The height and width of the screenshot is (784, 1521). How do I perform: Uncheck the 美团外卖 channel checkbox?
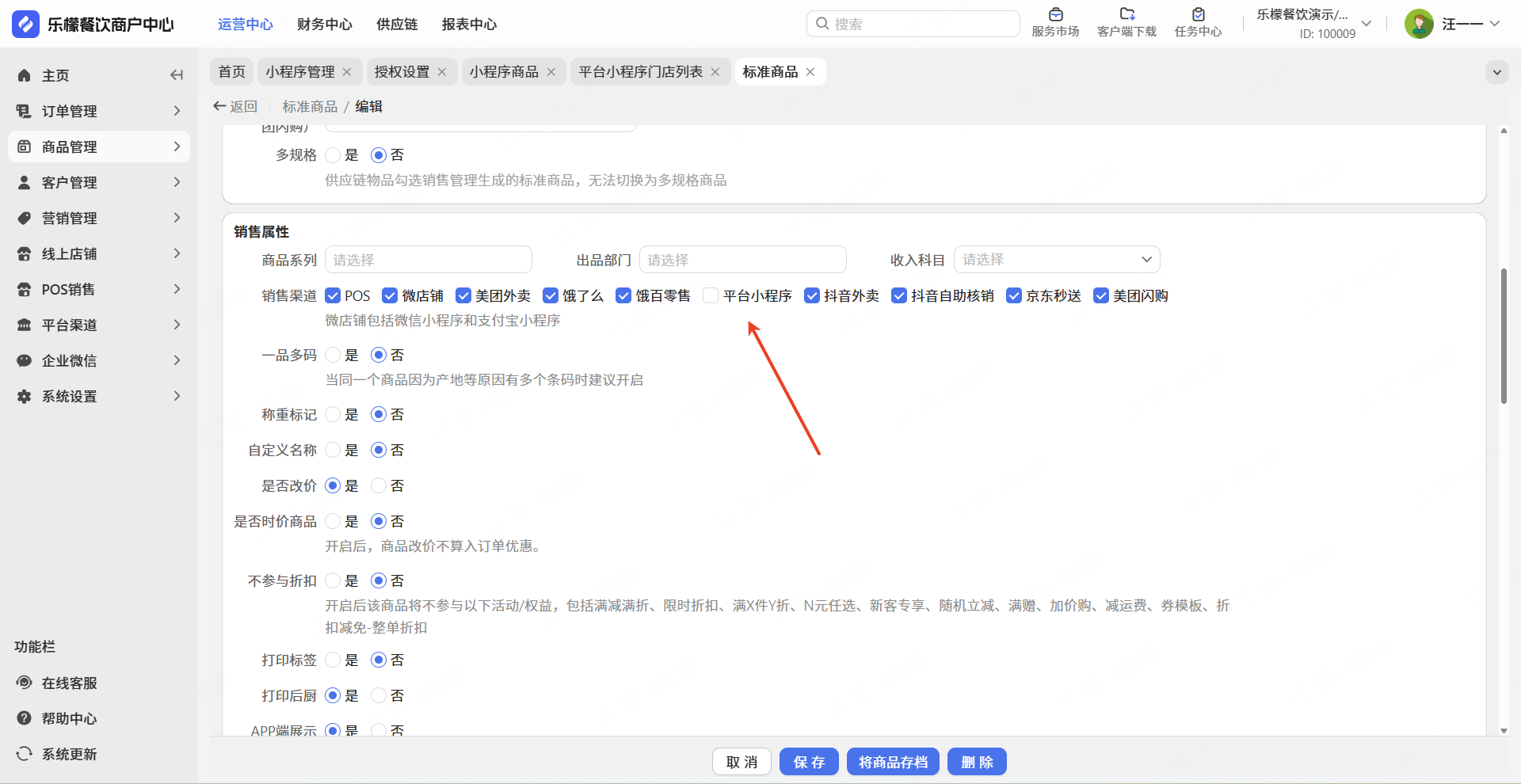tap(463, 295)
